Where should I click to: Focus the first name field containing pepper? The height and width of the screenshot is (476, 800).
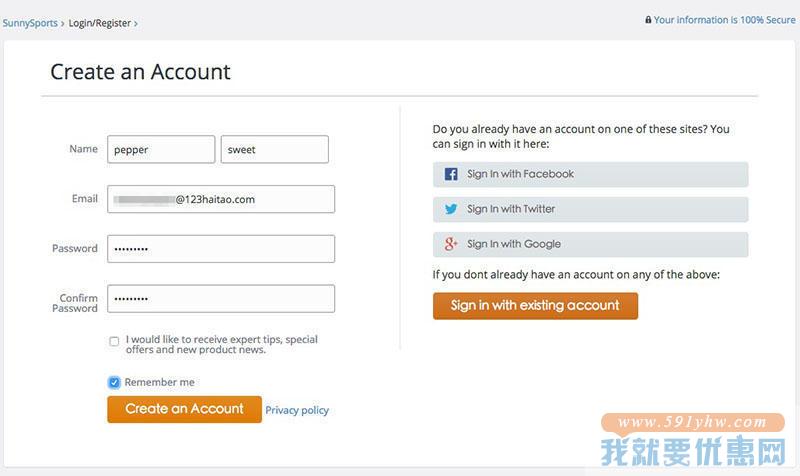click(161, 149)
